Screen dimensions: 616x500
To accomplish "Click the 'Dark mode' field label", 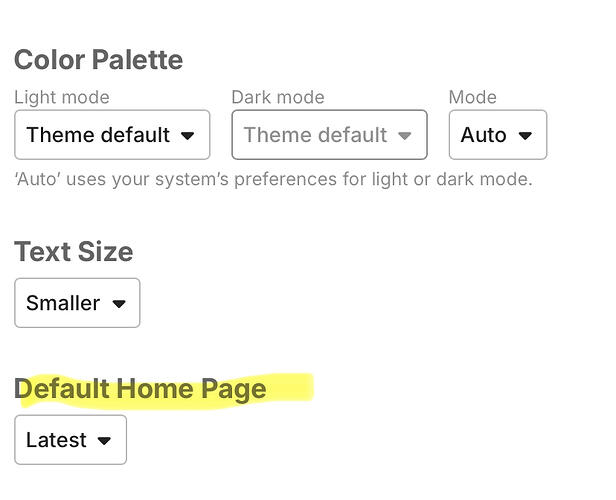I will click(277, 97).
